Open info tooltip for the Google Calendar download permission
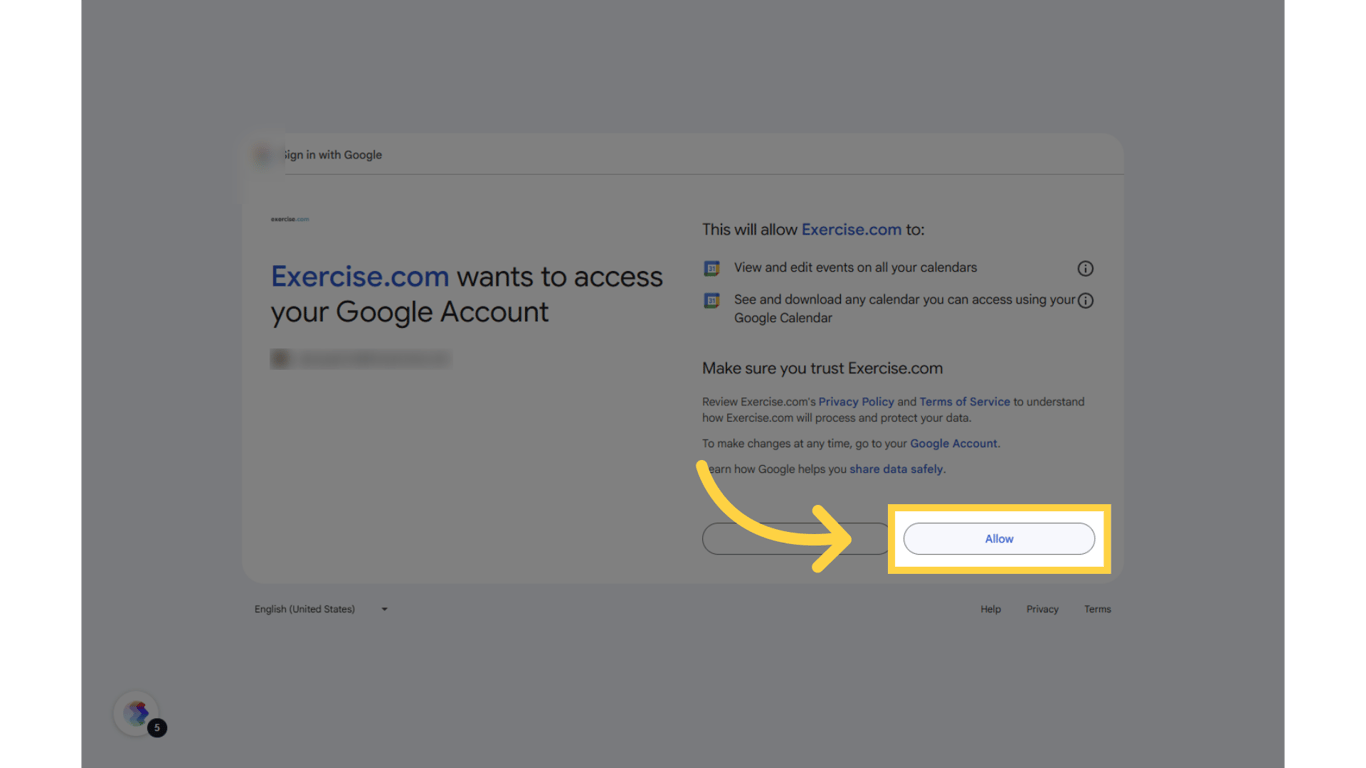This screenshot has width=1366, height=768. [x=1085, y=300]
